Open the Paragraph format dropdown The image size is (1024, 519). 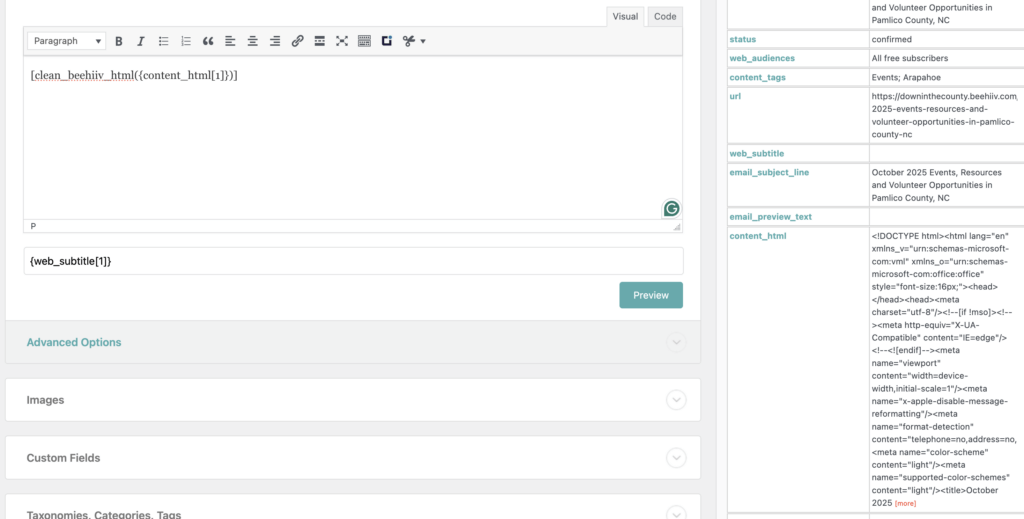[67, 41]
